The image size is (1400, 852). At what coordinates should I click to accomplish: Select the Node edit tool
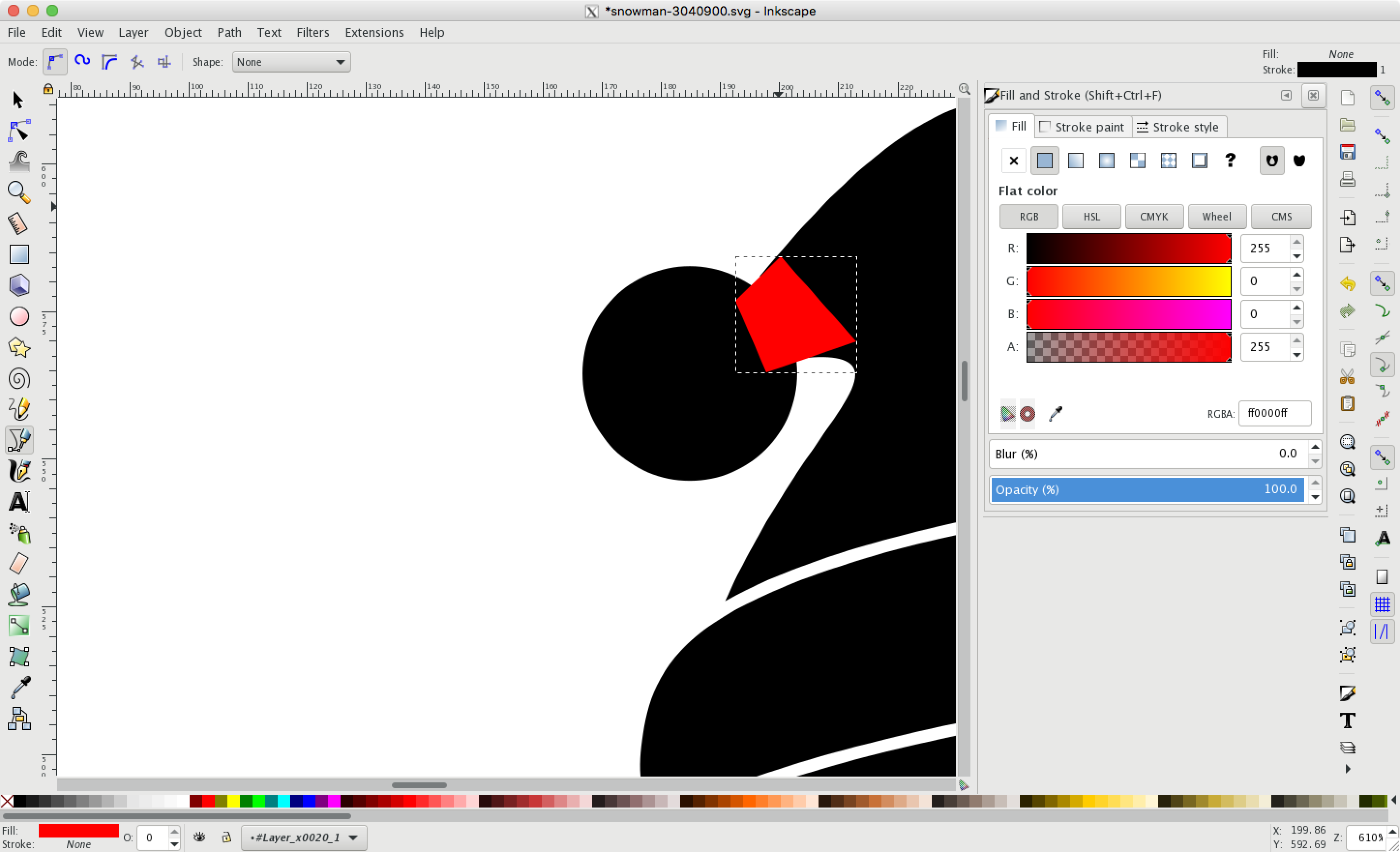coord(19,131)
